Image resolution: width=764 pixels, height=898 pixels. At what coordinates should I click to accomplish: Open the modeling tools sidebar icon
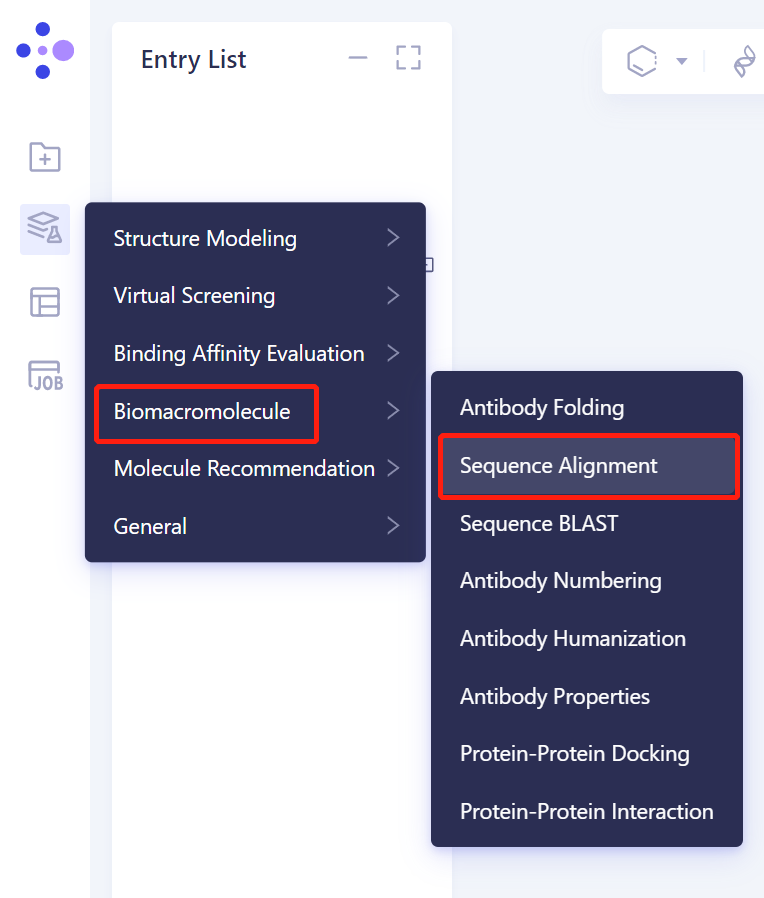click(x=44, y=229)
